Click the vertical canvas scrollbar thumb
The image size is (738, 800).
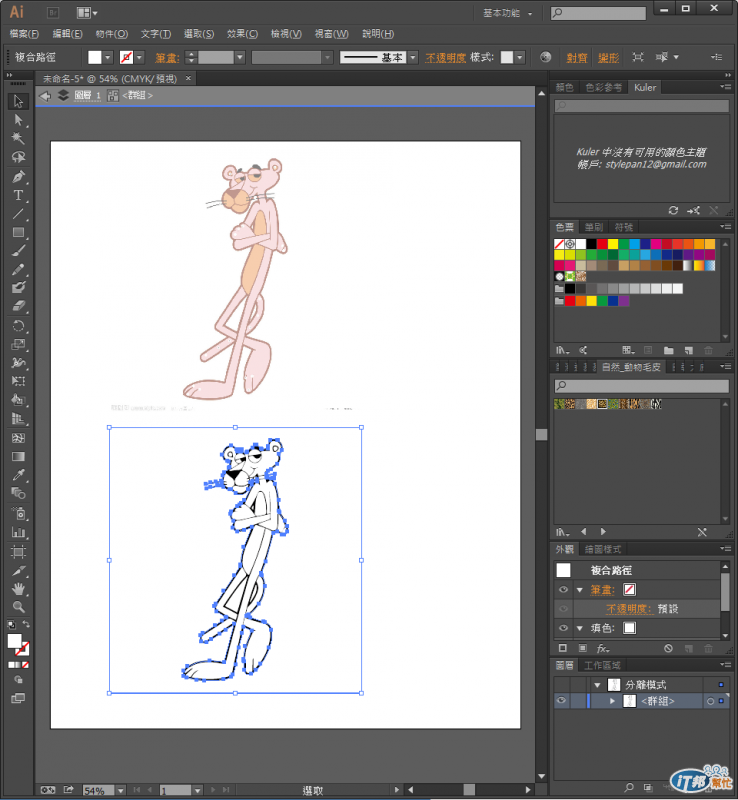click(x=542, y=434)
